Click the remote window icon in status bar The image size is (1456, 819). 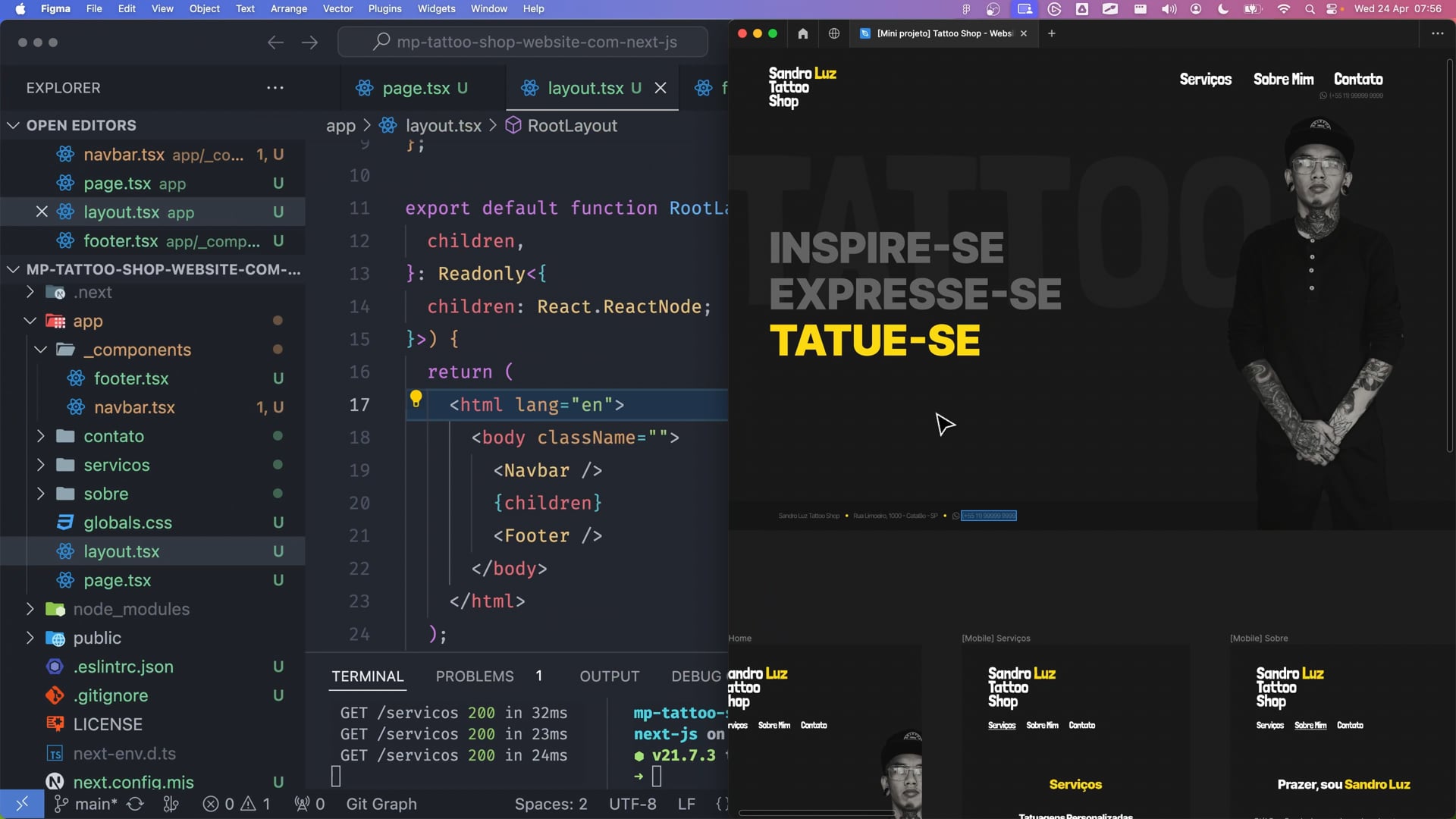click(21, 804)
